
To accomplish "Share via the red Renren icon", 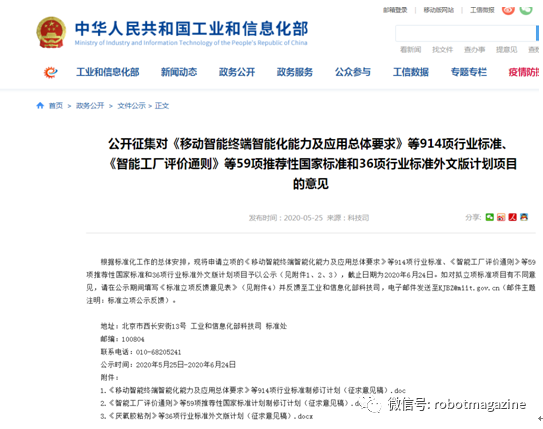I will click(513, 217).
